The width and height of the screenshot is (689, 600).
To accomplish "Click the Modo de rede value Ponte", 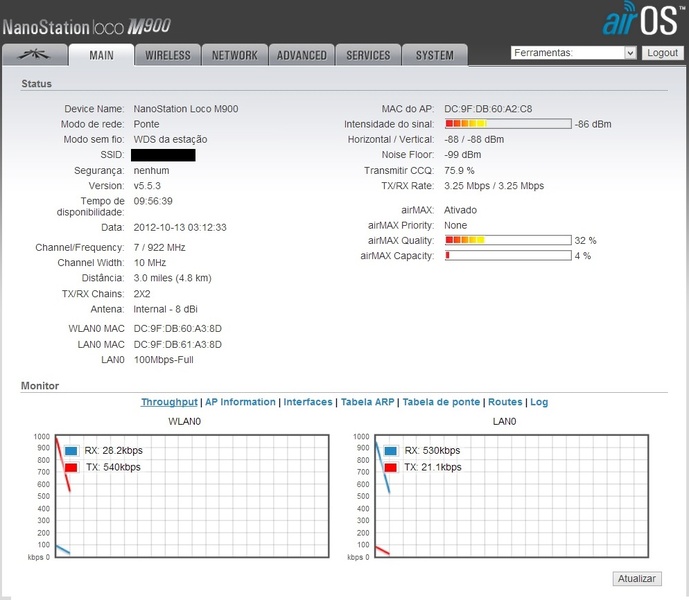I will [x=146, y=124].
